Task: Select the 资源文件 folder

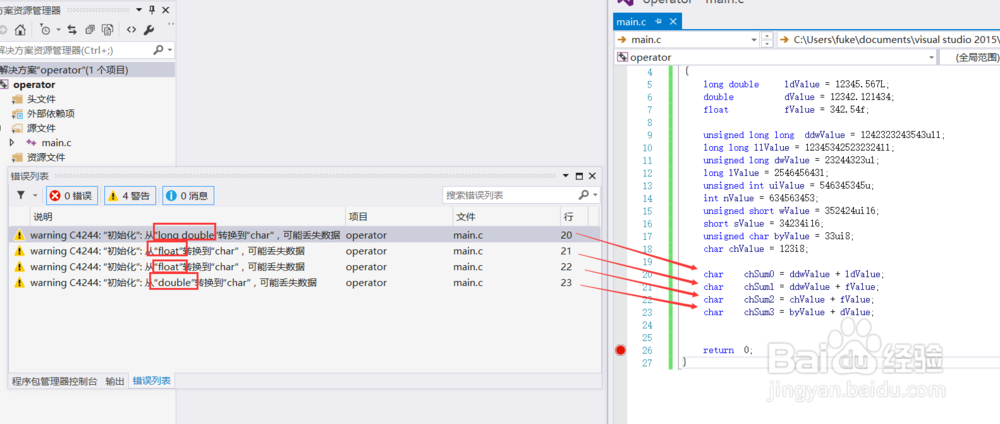Action: (46, 157)
